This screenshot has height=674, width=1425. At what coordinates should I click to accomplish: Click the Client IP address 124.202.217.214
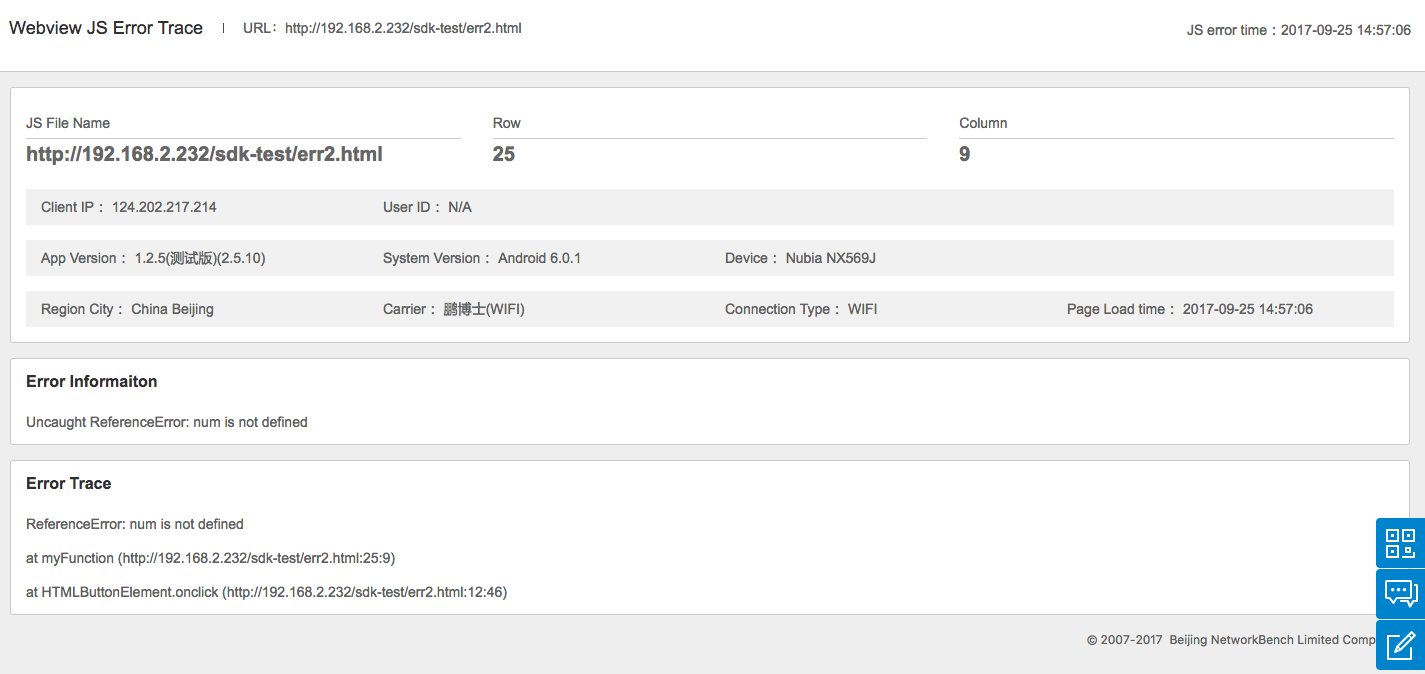point(164,207)
